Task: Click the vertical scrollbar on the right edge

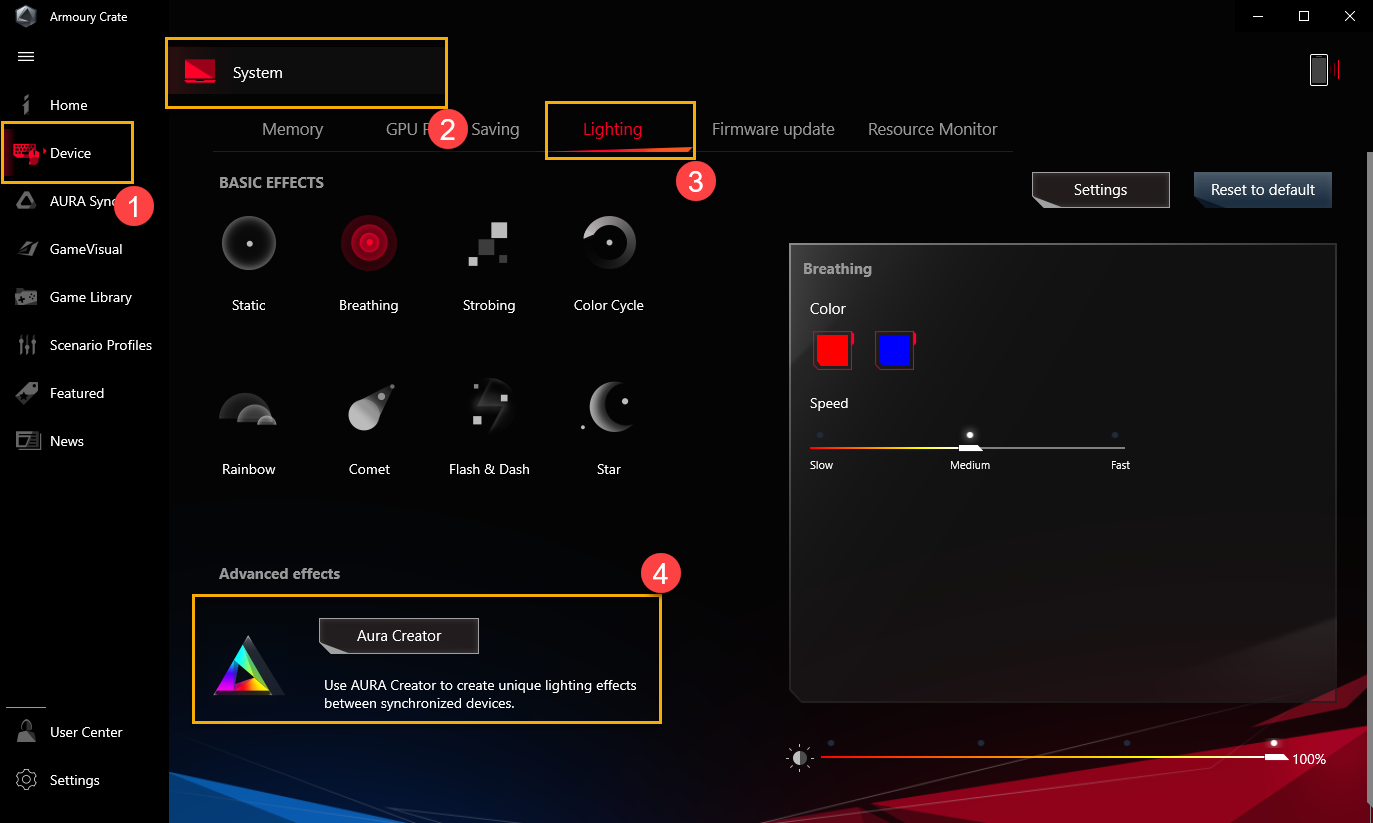Action: tap(1368, 480)
